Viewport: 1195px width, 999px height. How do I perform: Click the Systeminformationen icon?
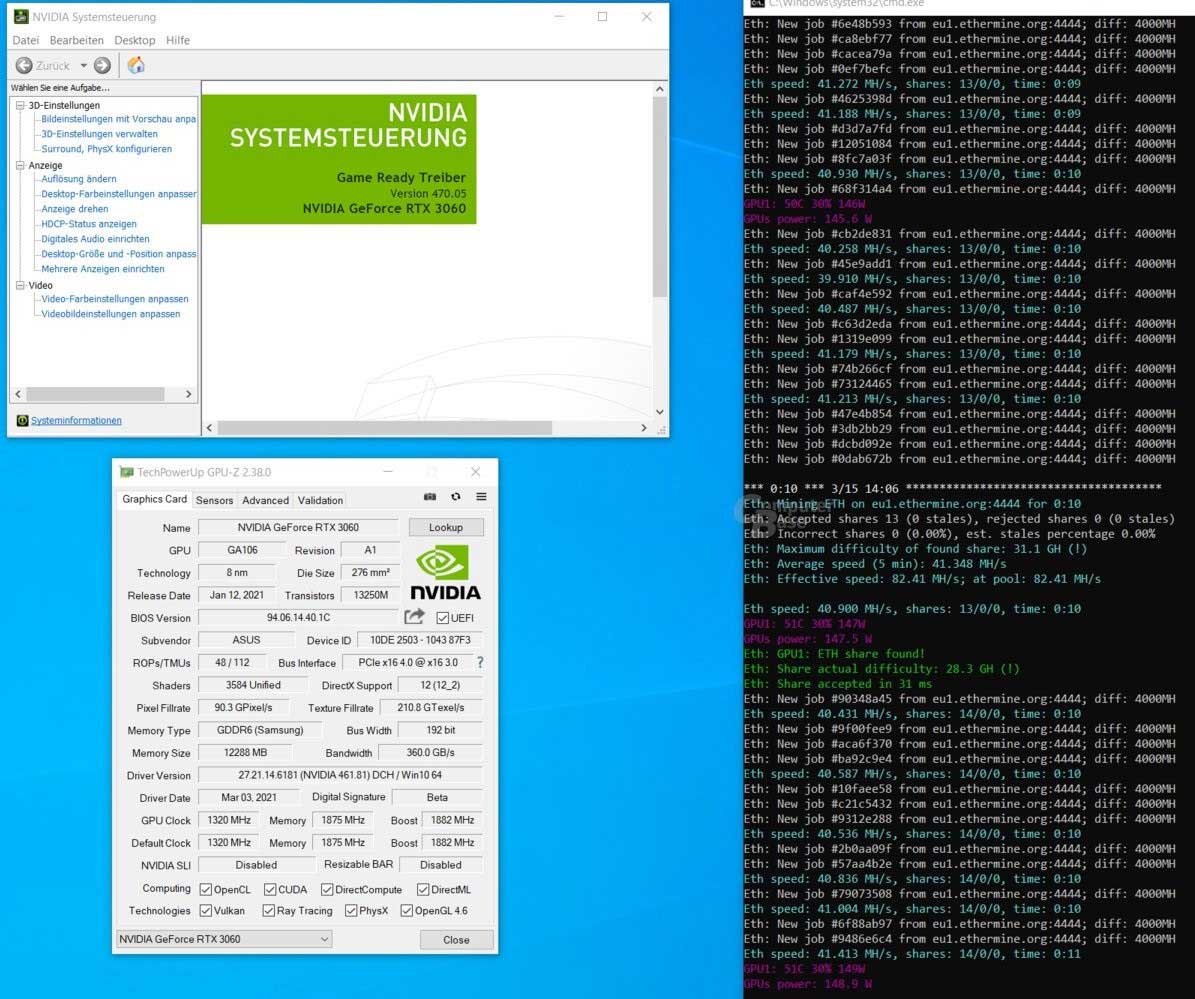(x=22, y=421)
